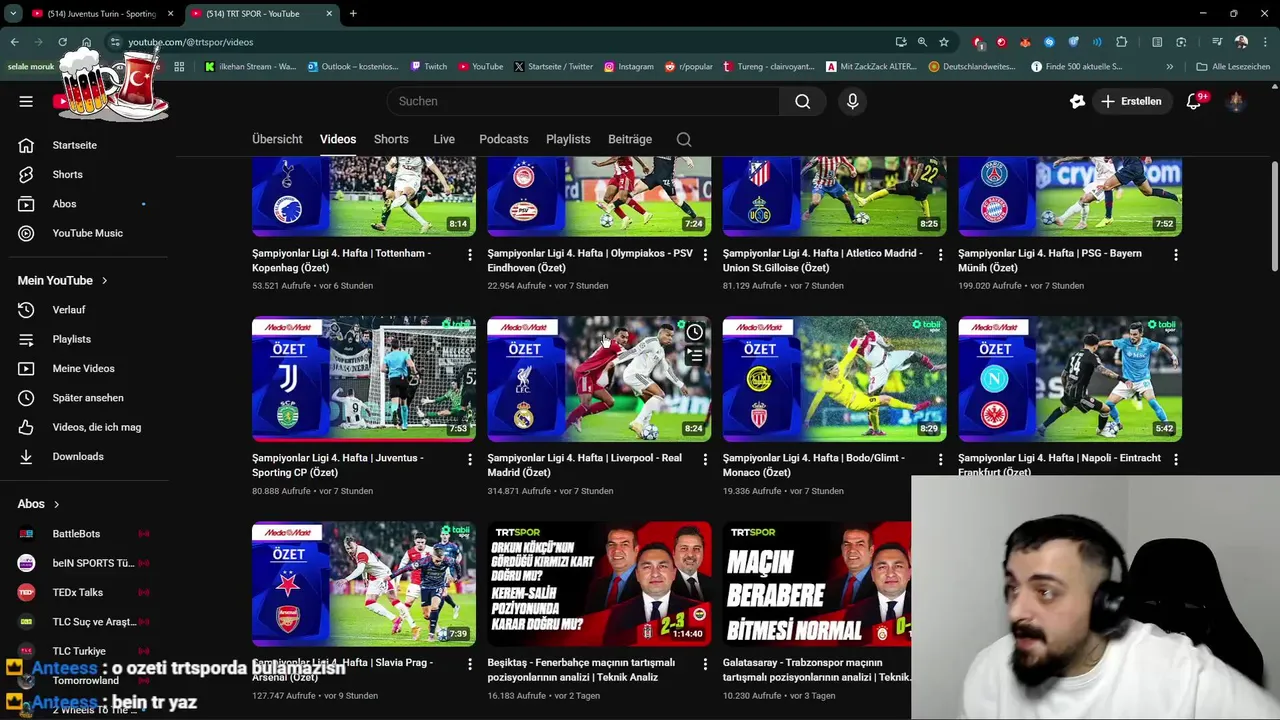The image size is (1280, 720).
Task: Click the sparkle icon left of Erstellen
Action: pos(1077,101)
